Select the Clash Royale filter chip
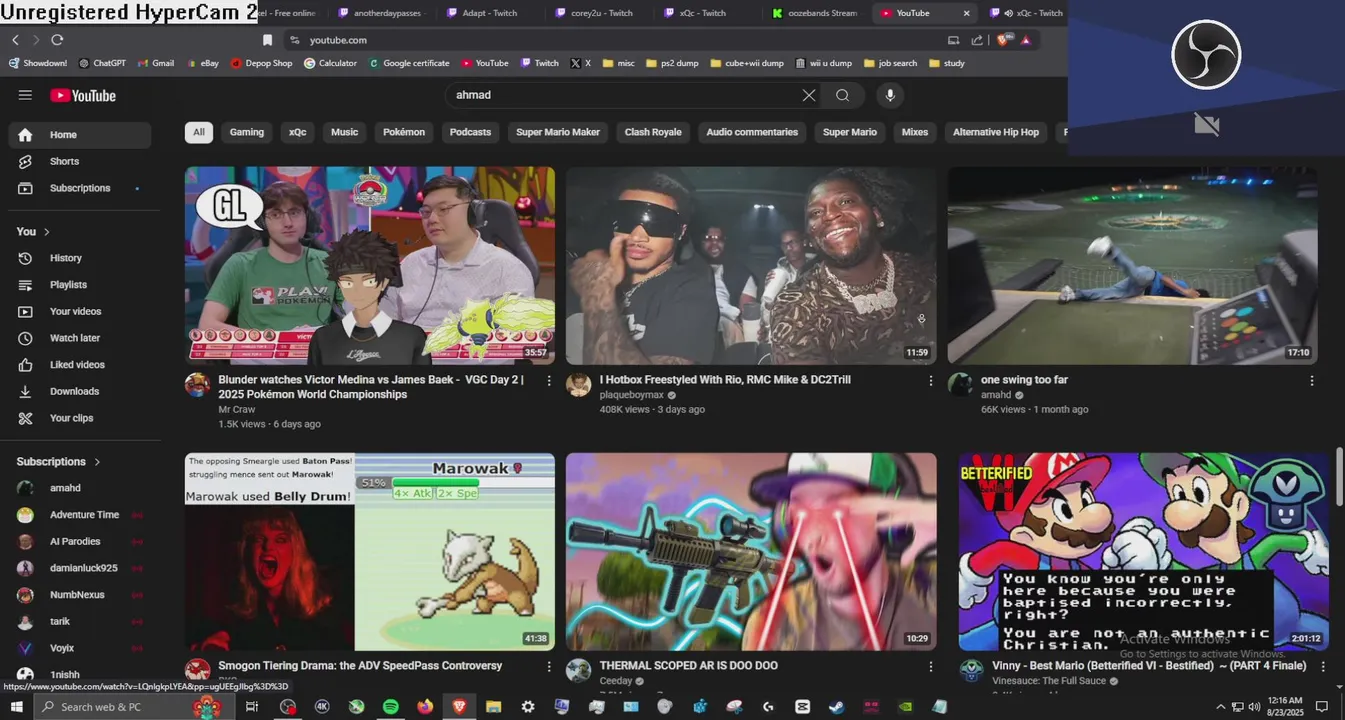This screenshot has width=1345, height=720. coord(653,132)
